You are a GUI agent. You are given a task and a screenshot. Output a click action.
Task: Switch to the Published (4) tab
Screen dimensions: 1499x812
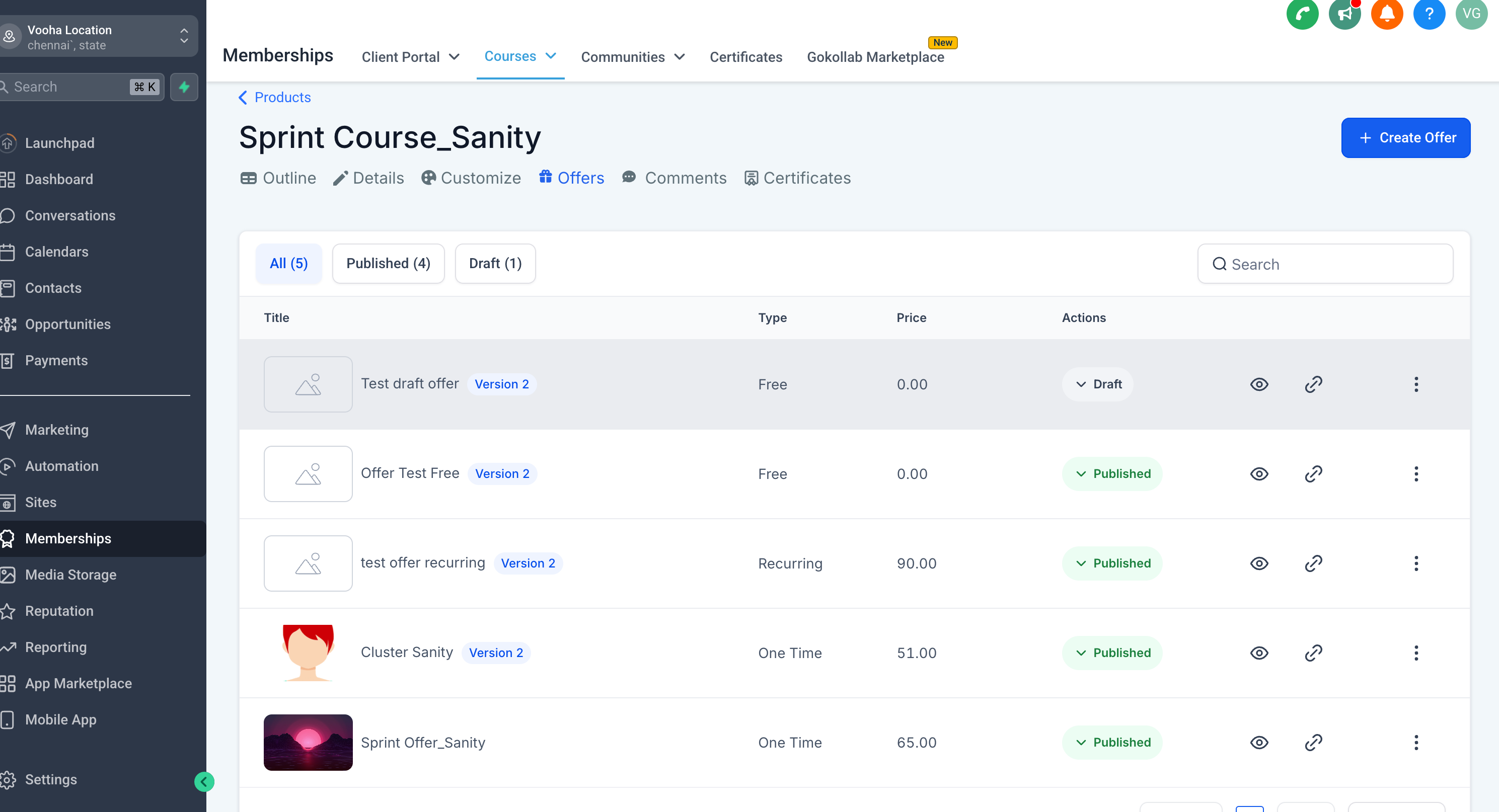coord(388,264)
